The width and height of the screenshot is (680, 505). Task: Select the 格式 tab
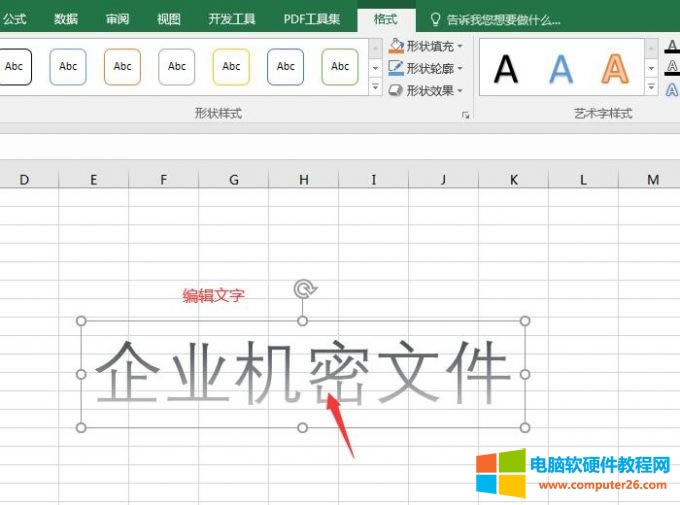tap(386, 19)
